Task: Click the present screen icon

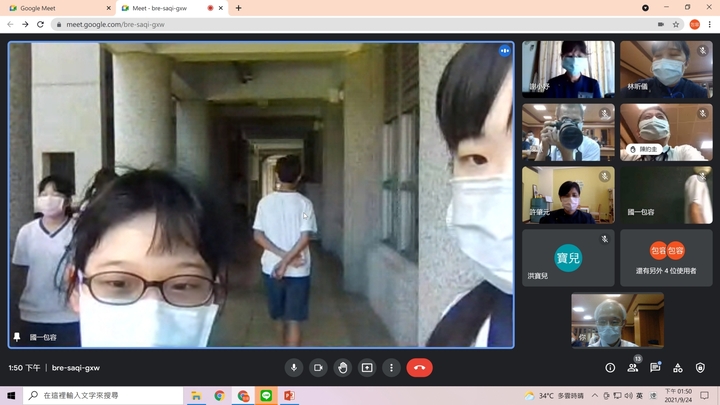Action: [367, 367]
